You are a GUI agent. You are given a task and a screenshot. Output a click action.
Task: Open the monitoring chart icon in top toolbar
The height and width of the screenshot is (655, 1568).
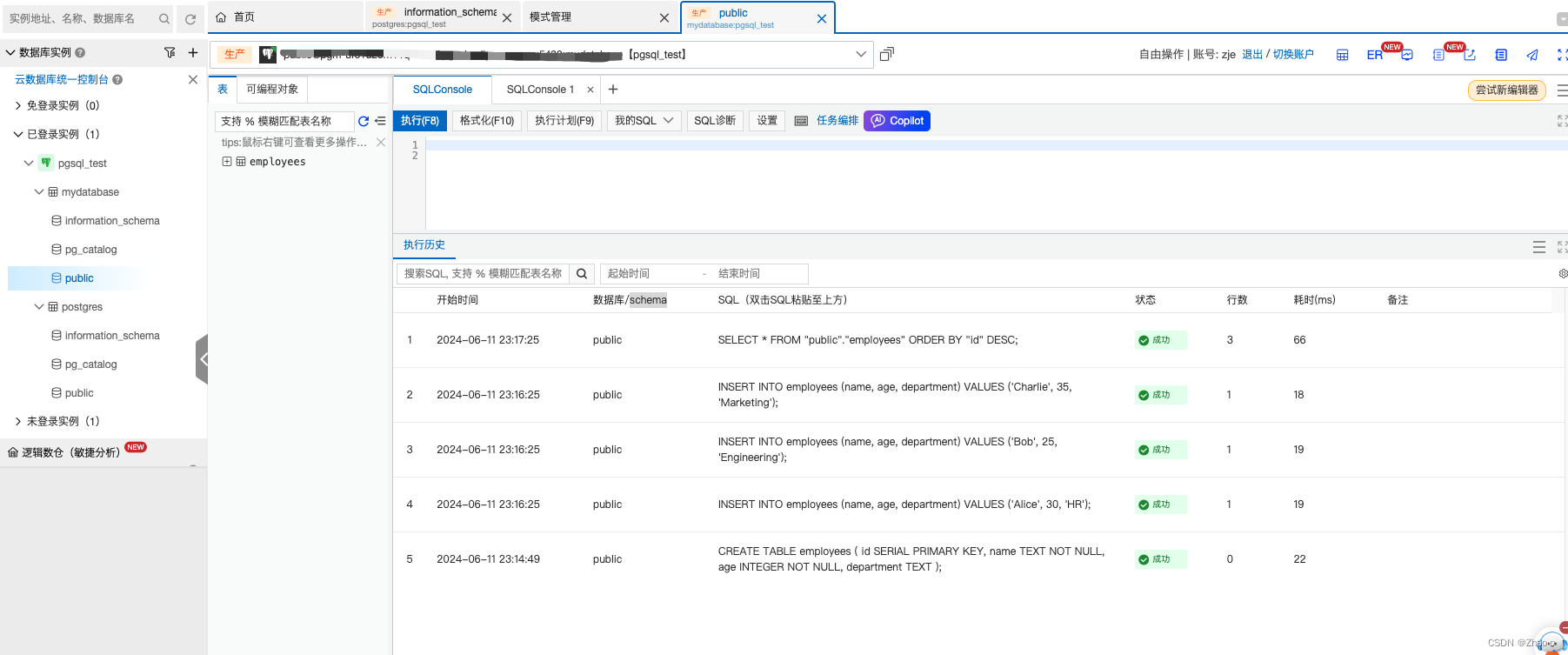pyautogui.click(x=1407, y=55)
